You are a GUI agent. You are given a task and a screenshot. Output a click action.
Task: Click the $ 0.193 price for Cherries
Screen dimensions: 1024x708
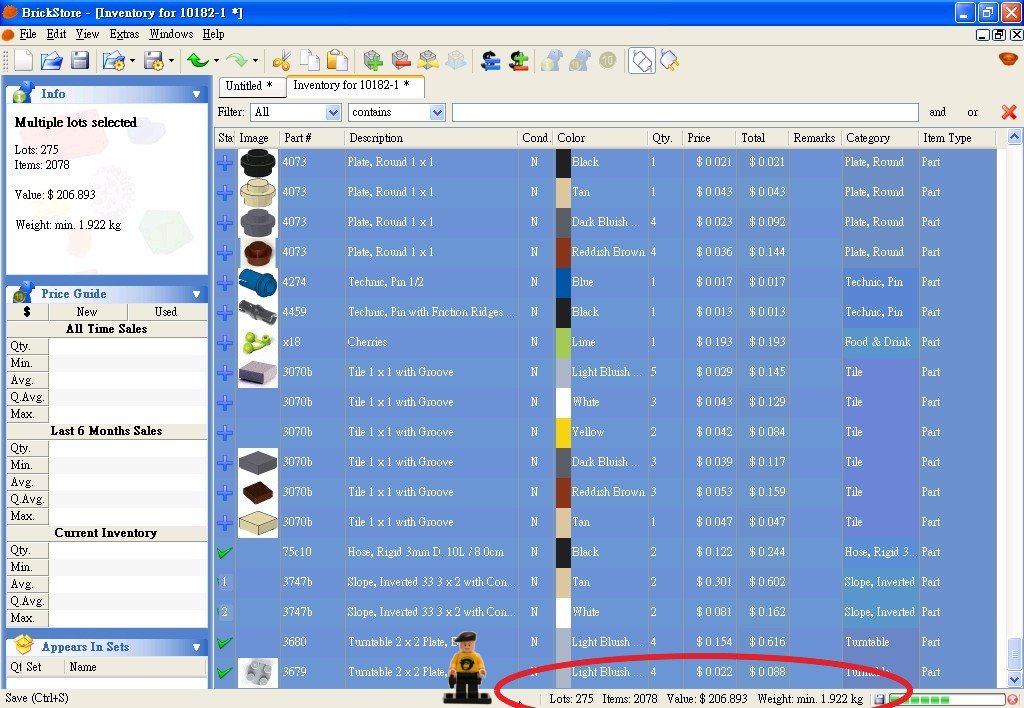(x=714, y=342)
